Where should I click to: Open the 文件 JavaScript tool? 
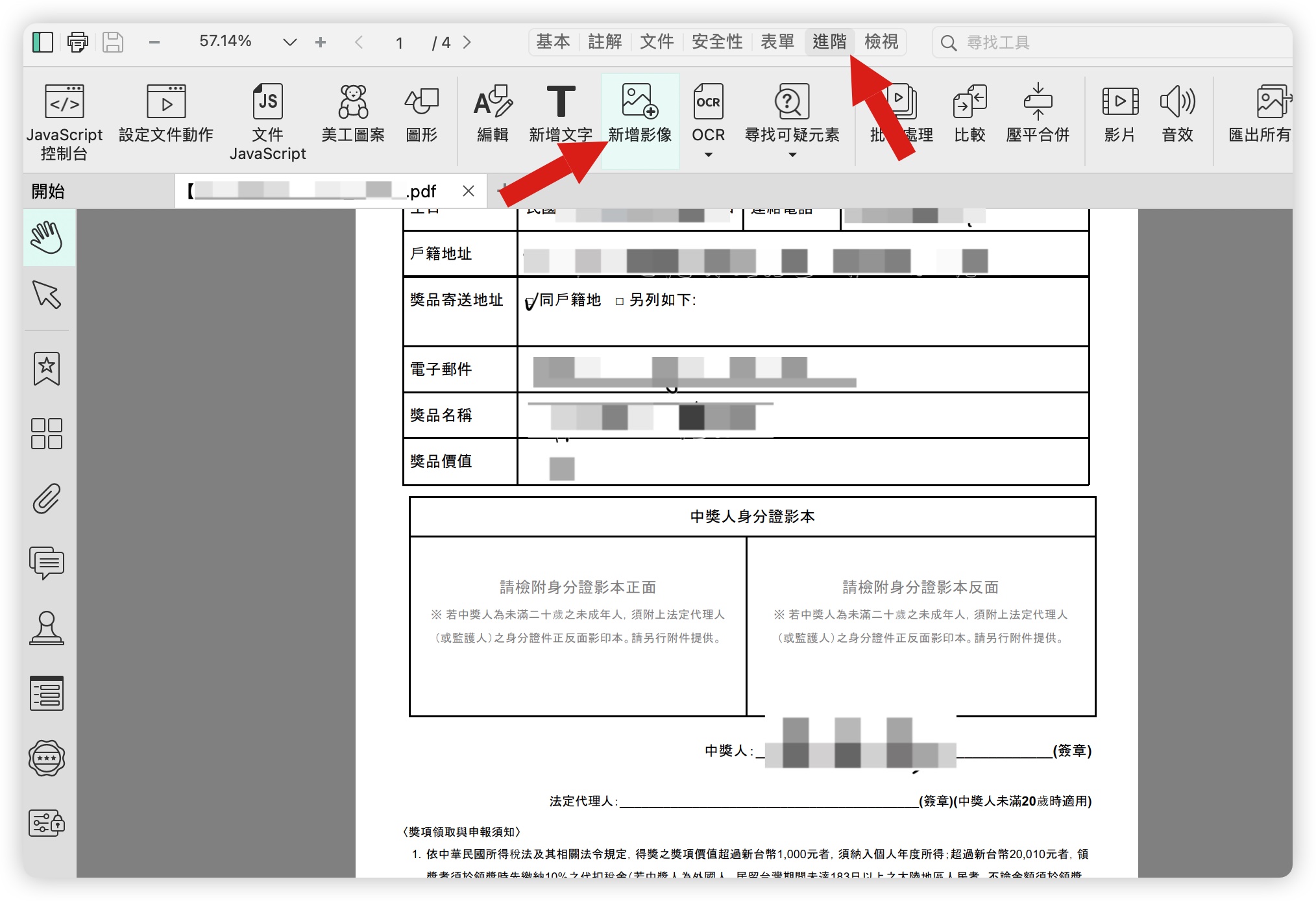pyautogui.click(x=267, y=121)
